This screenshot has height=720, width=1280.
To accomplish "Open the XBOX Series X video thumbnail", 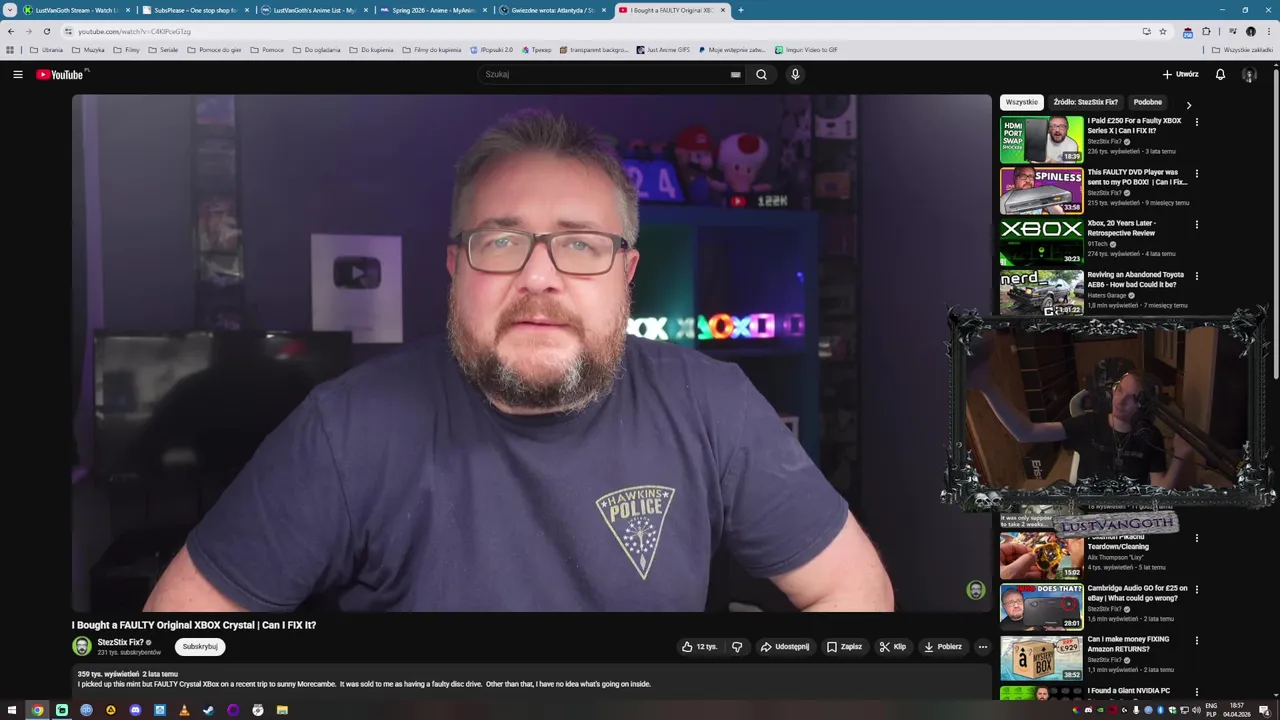I will tap(1041, 139).
